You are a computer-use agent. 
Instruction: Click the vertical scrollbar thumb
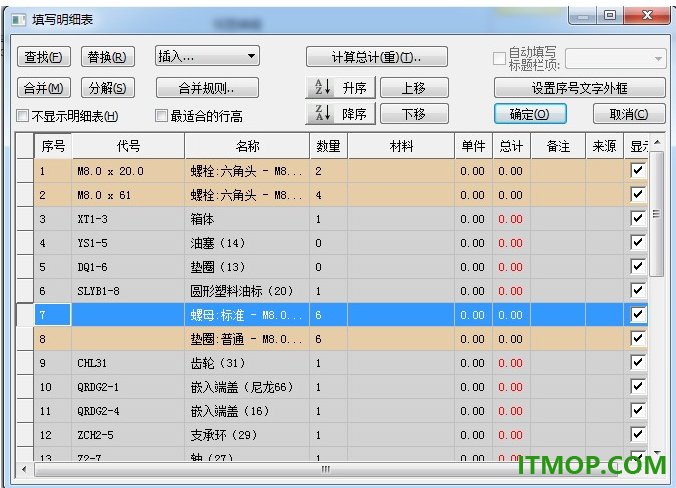pyautogui.click(x=657, y=214)
